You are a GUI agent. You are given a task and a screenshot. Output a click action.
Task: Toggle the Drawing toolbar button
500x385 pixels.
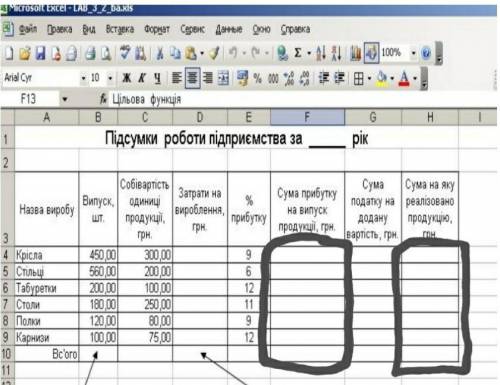click(x=371, y=53)
